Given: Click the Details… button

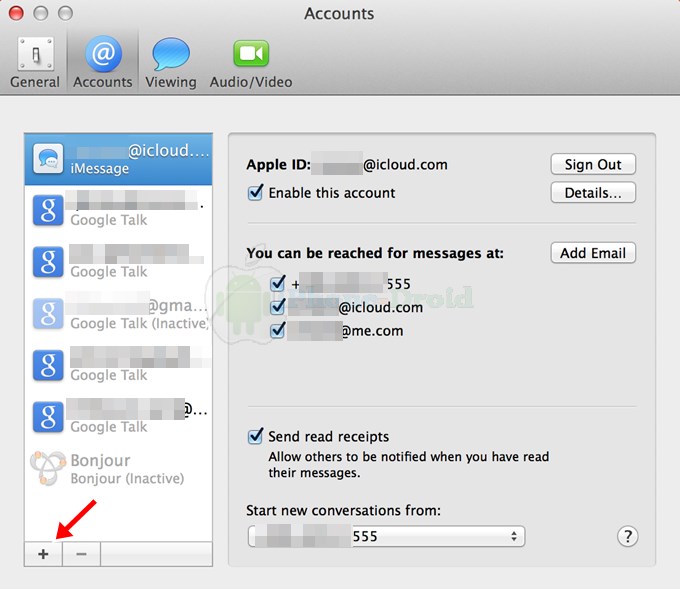Looking at the screenshot, I should pos(593,193).
